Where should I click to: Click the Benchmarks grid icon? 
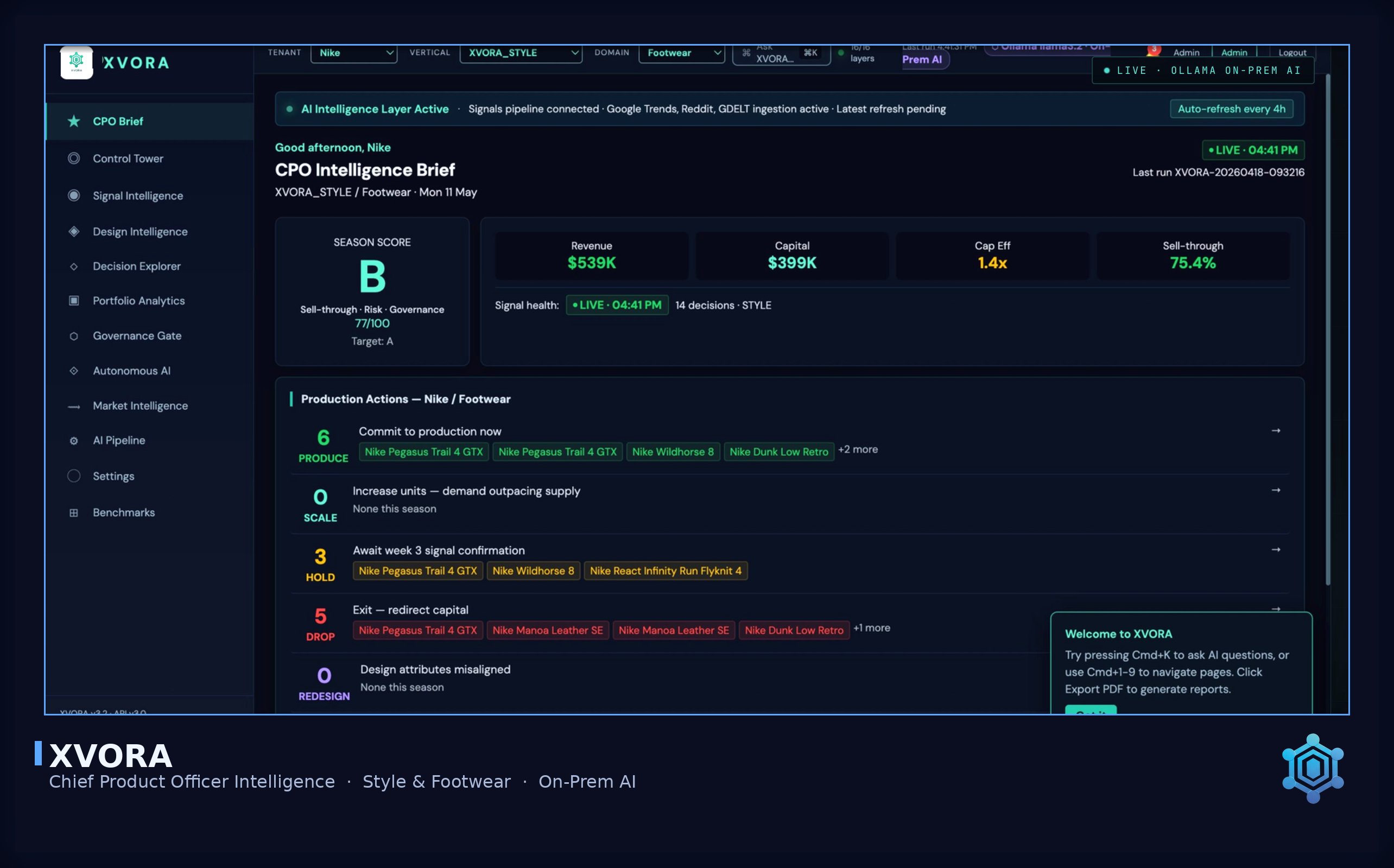(x=73, y=512)
